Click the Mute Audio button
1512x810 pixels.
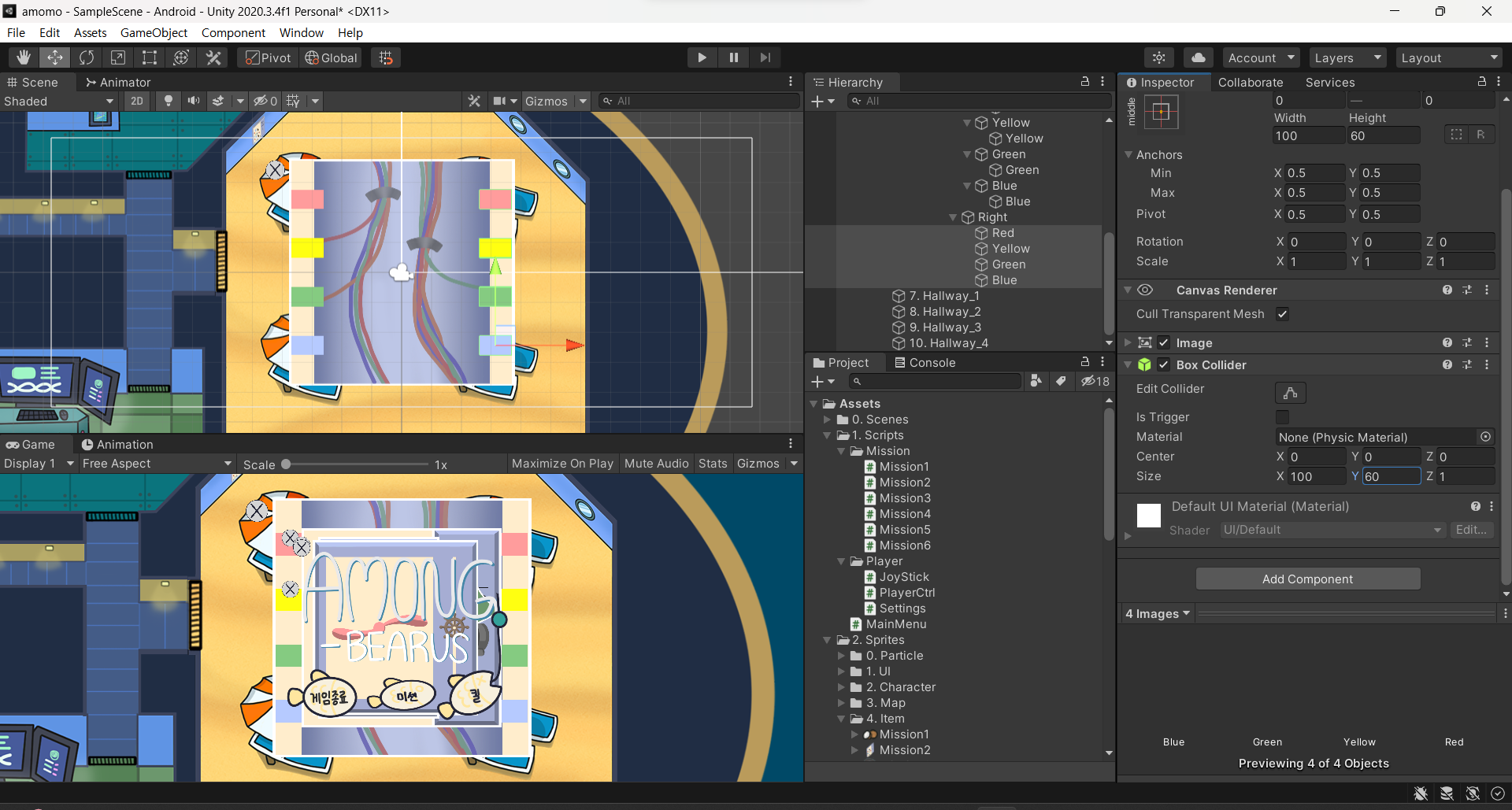pos(656,464)
